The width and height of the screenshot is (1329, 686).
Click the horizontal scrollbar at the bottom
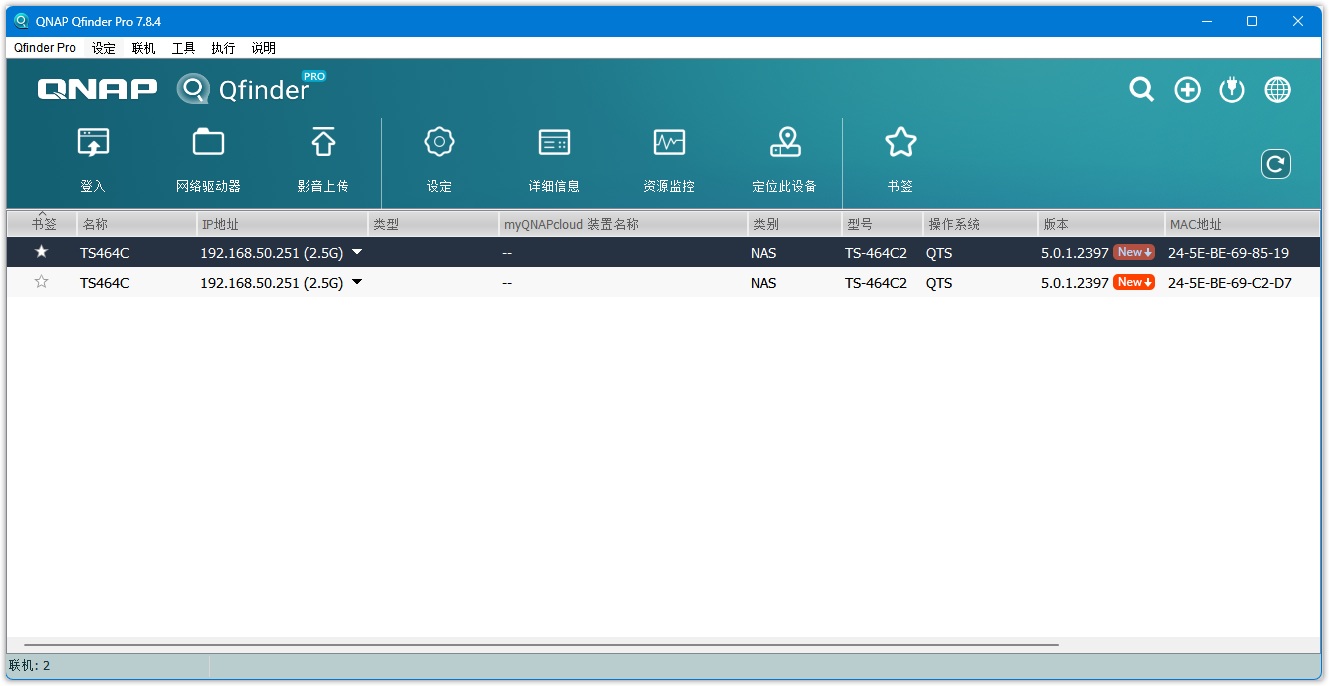tap(541, 645)
